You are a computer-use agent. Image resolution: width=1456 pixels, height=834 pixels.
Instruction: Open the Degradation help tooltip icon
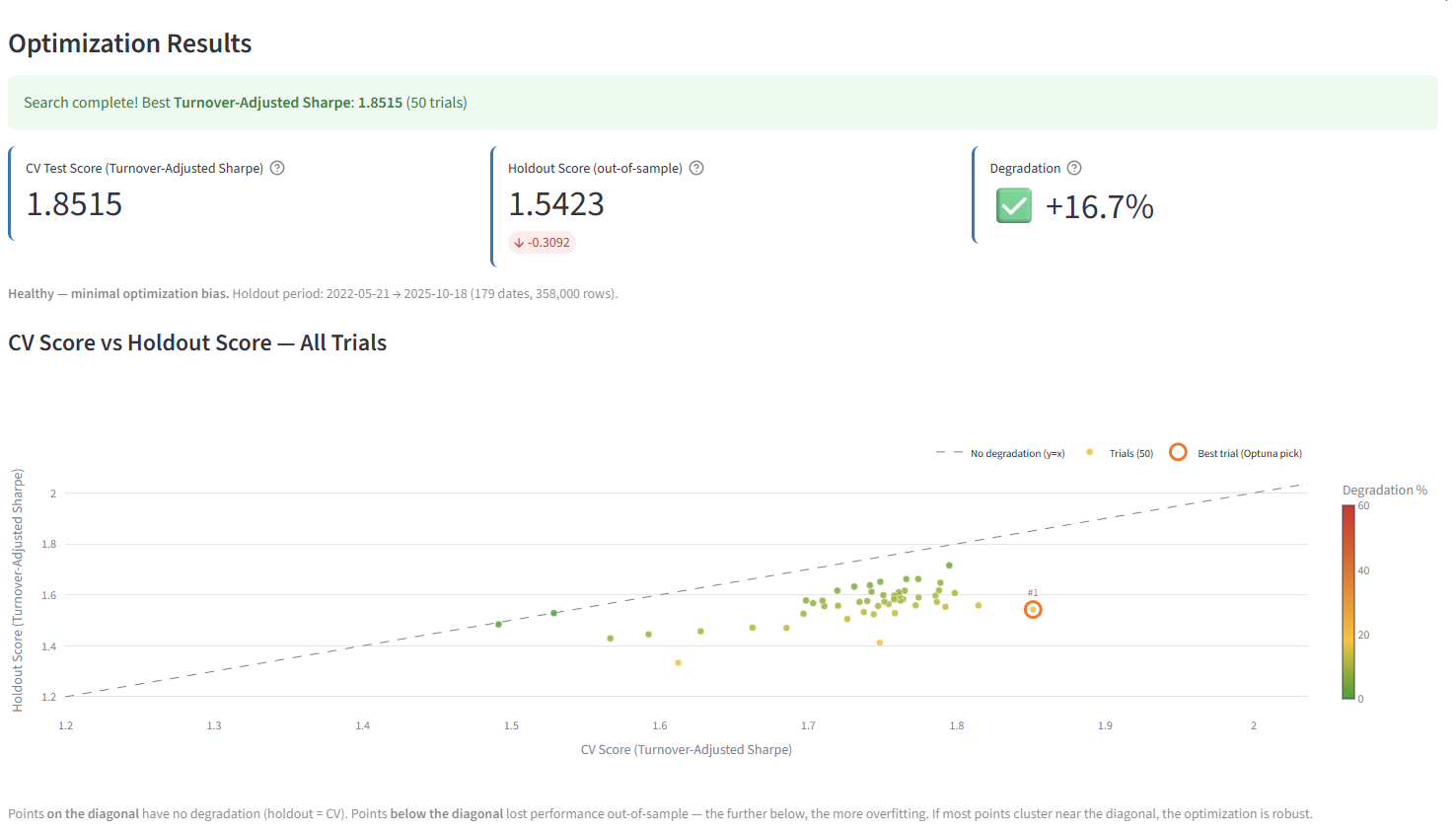1074,168
